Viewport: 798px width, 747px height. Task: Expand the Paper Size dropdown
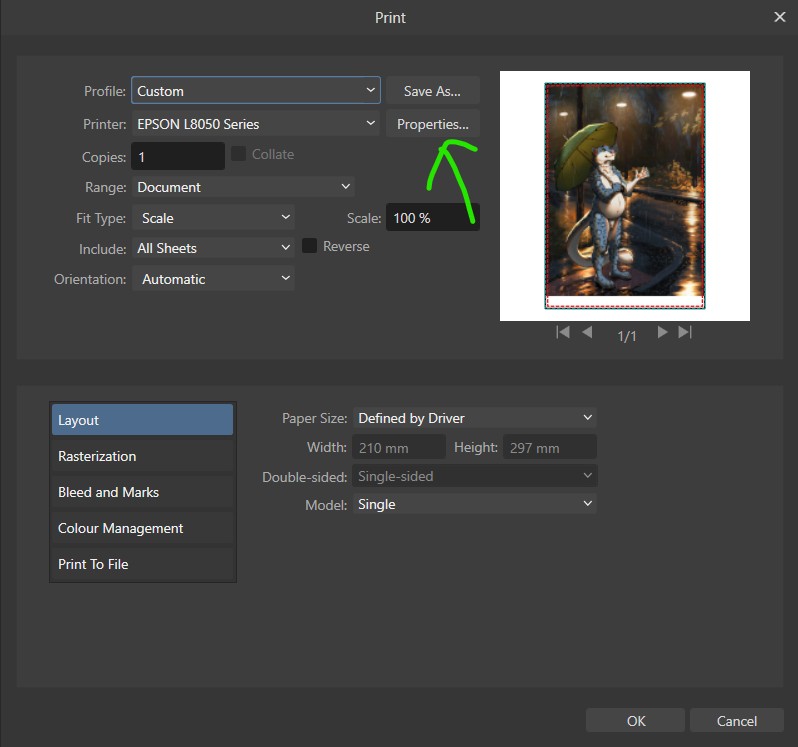pyautogui.click(x=475, y=418)
